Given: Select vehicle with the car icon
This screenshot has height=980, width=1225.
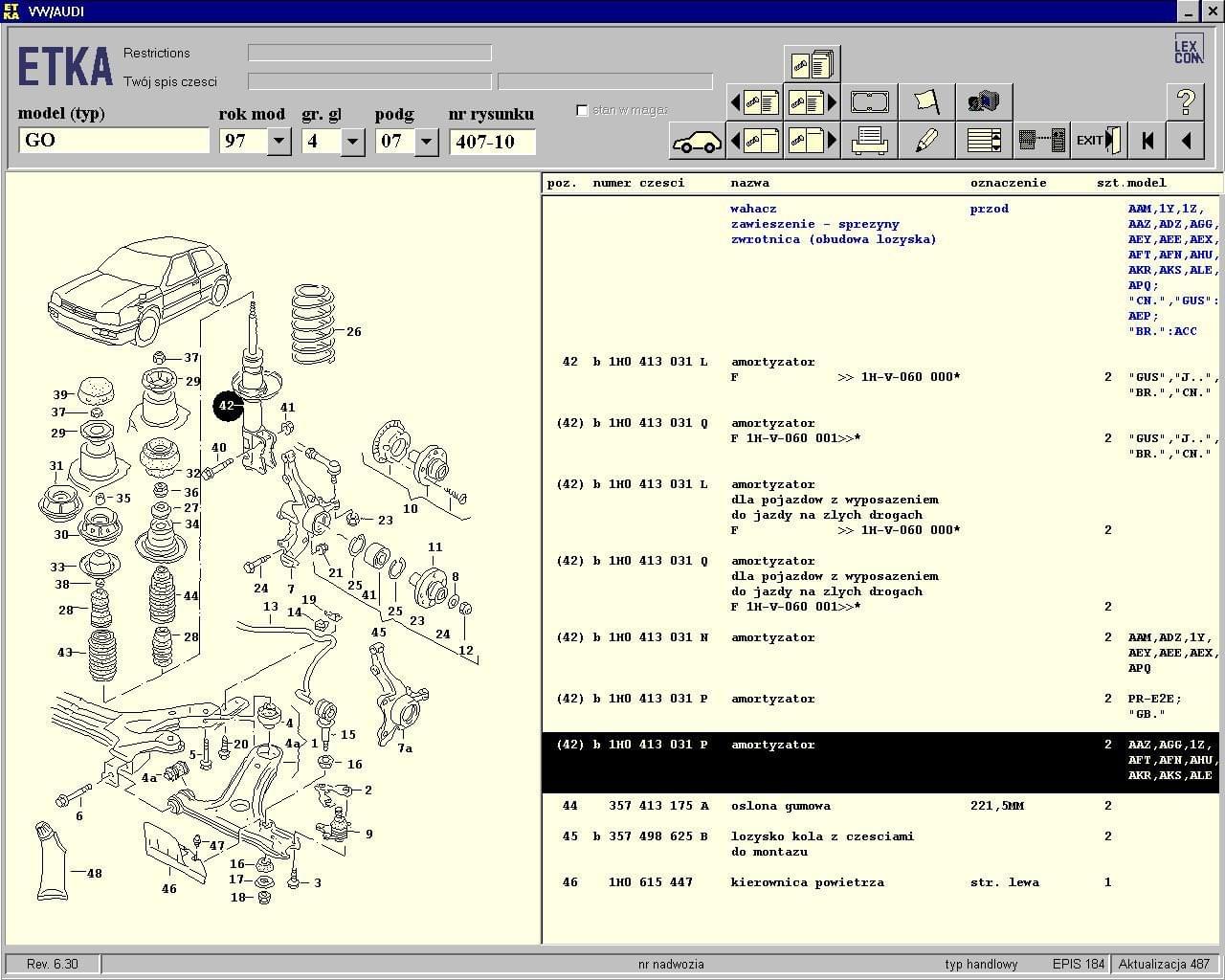Looking at the screenshot, I should (x=697, y=141).
